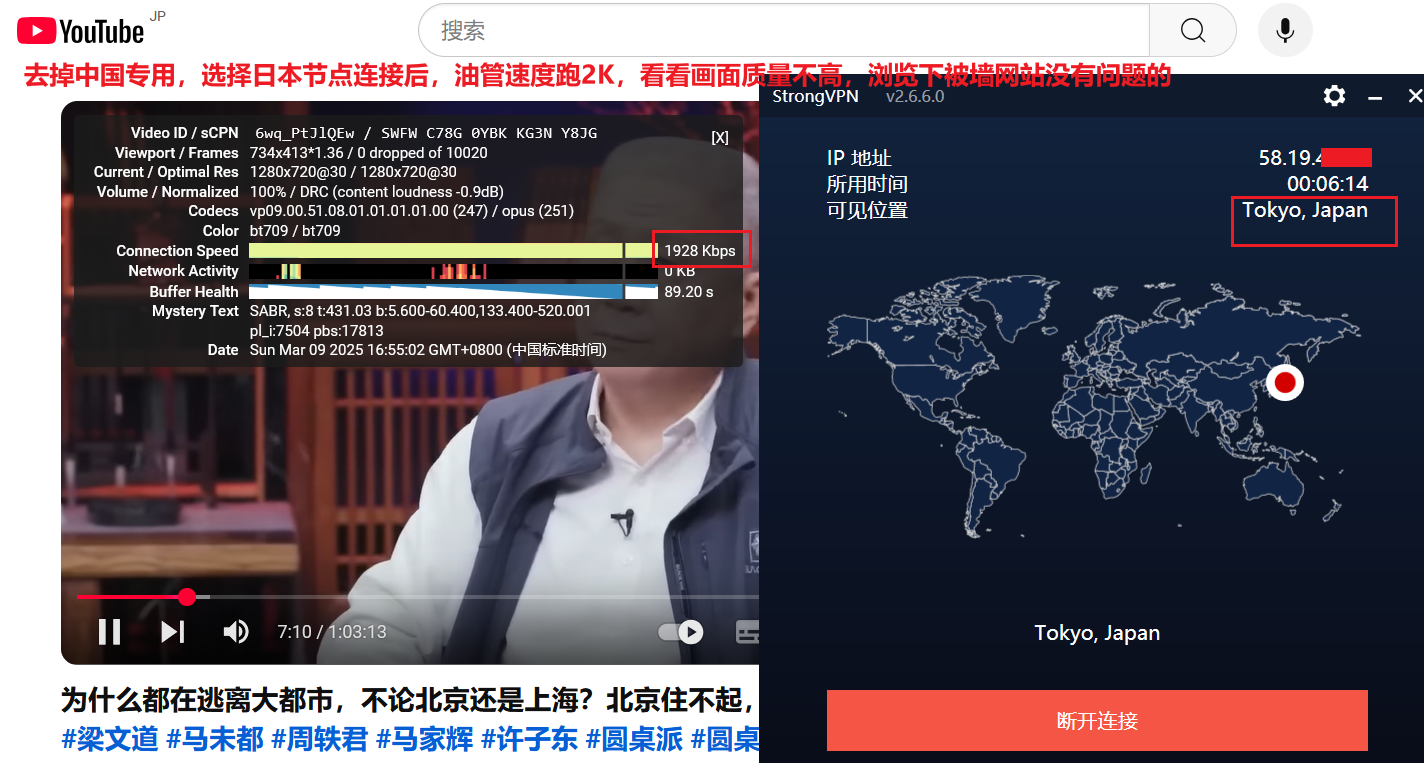Screen dimensions: 1424x763
Task: Click the Date value in stats panel
Action: point(428,350)
